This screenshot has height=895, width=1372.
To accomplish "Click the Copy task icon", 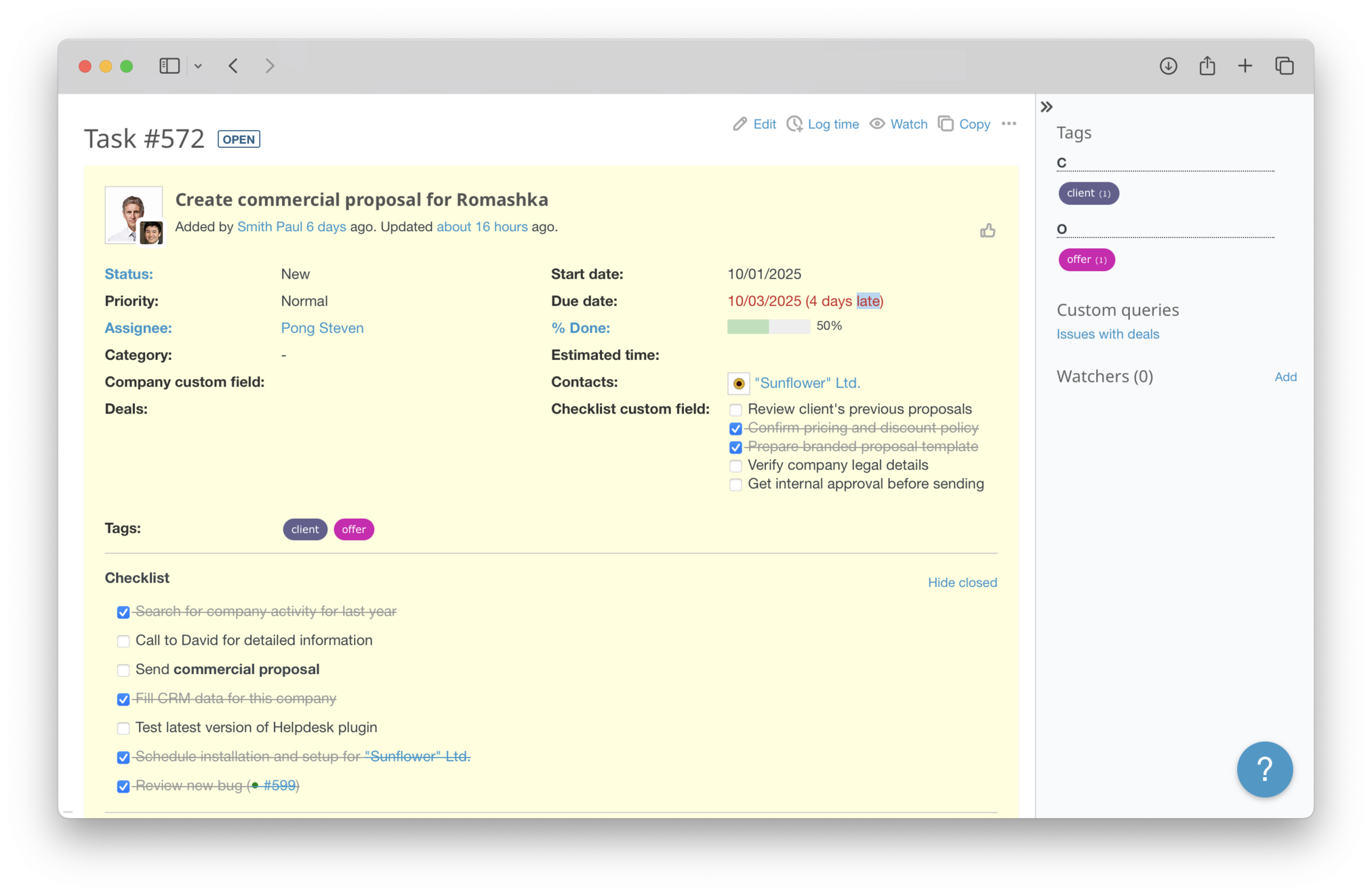I will [946, 123].
